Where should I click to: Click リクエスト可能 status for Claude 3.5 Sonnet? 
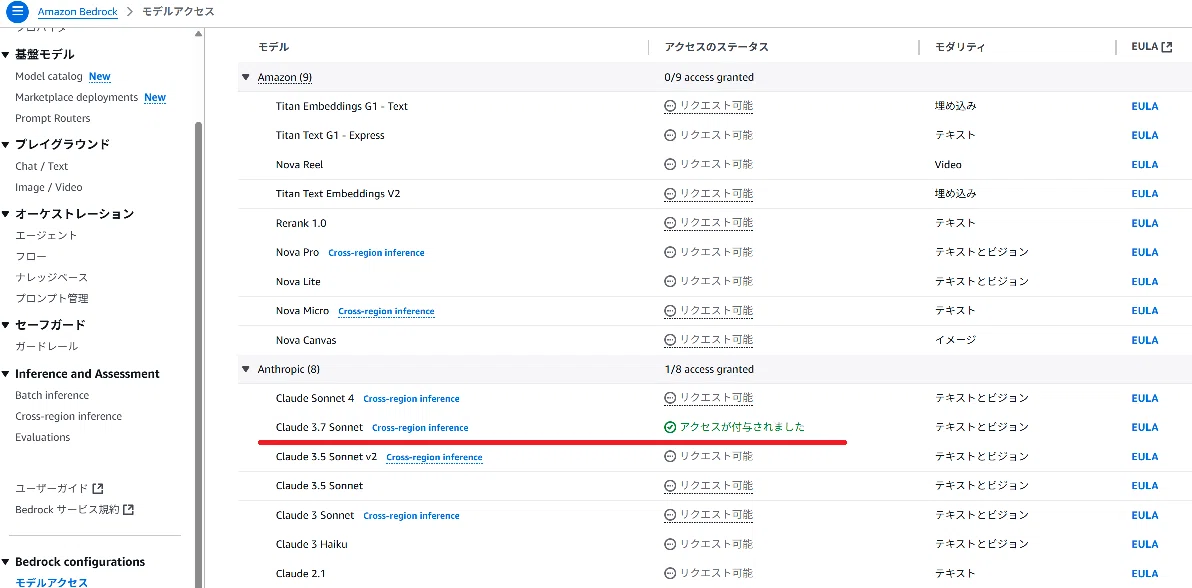pyautogui.click(x=716, y=486)
